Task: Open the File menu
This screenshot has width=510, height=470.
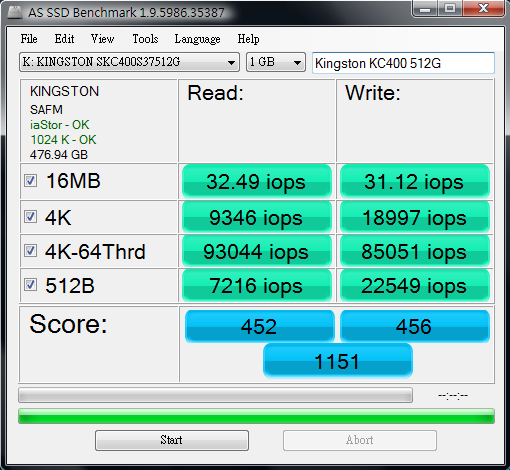Action: click(x=29, y=39)
